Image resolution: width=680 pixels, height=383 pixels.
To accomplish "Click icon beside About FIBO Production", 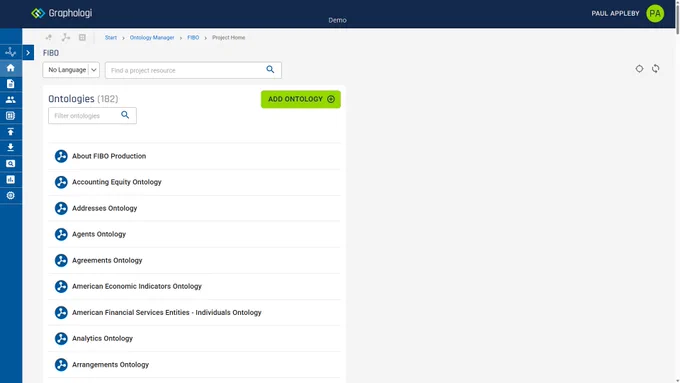I will 61,156.
